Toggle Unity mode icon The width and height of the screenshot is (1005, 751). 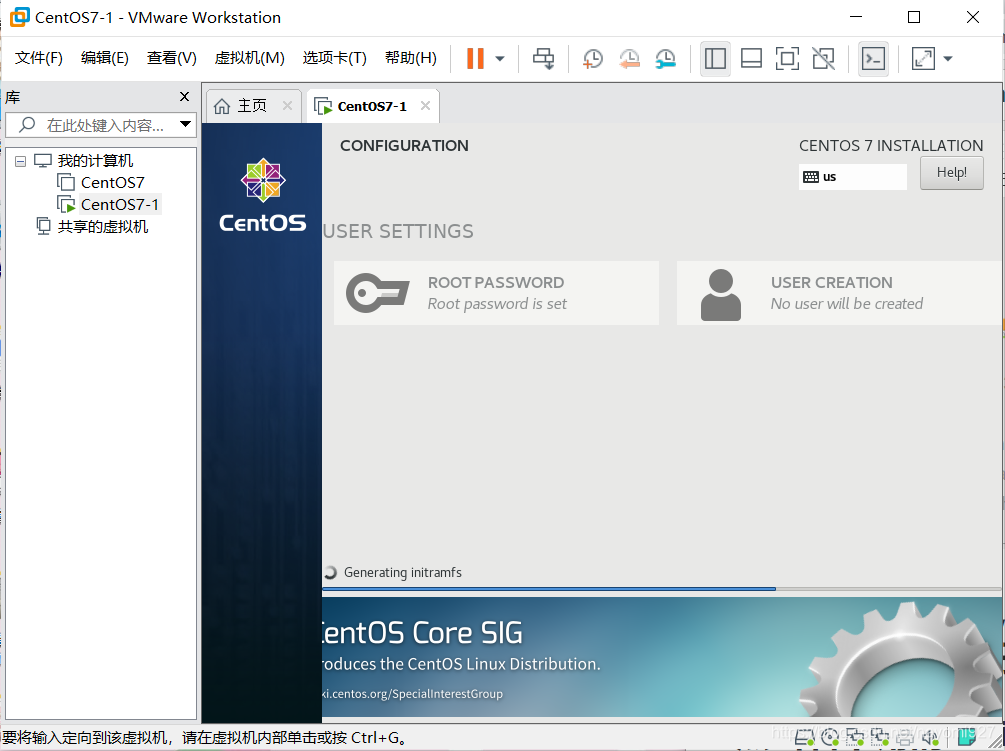(x=823, y=58)
